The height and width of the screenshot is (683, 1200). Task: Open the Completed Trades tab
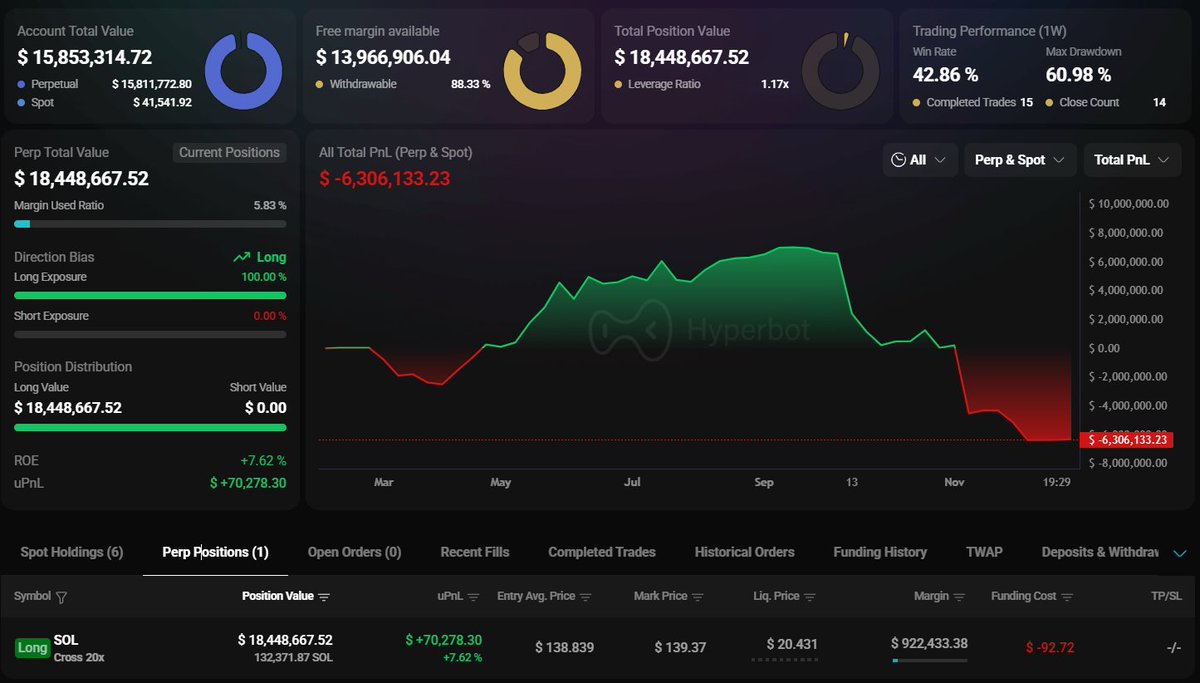point(602,552)
